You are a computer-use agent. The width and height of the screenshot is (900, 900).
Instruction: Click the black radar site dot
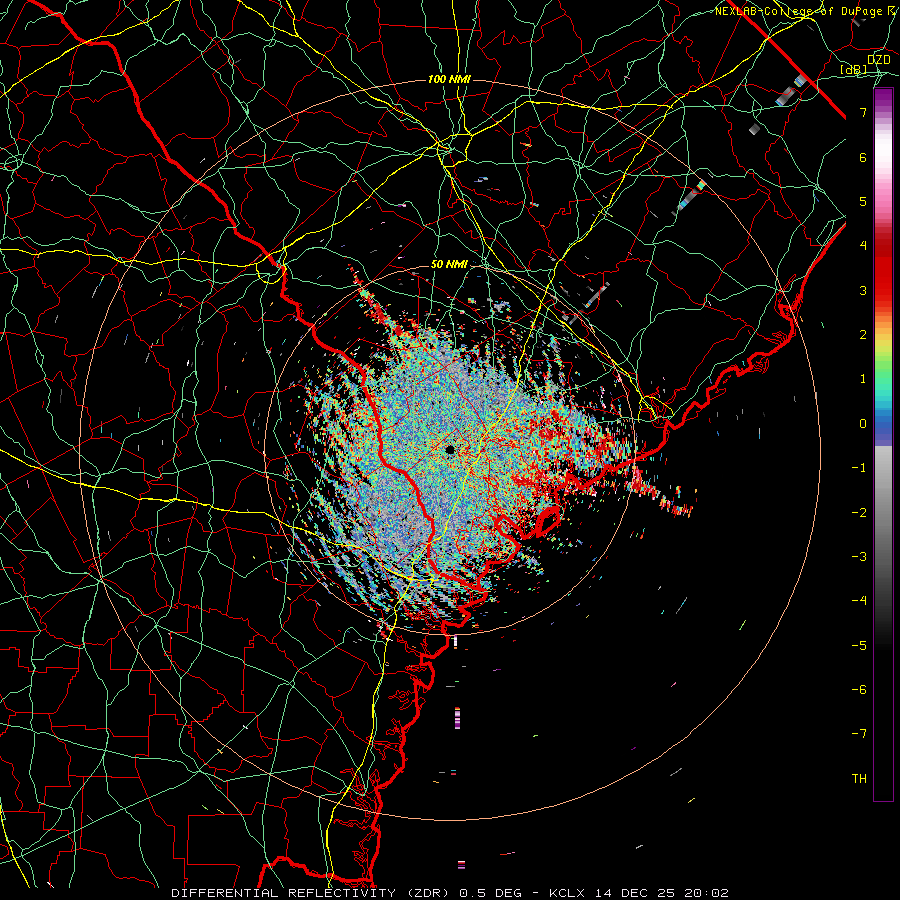click(450, 449)
